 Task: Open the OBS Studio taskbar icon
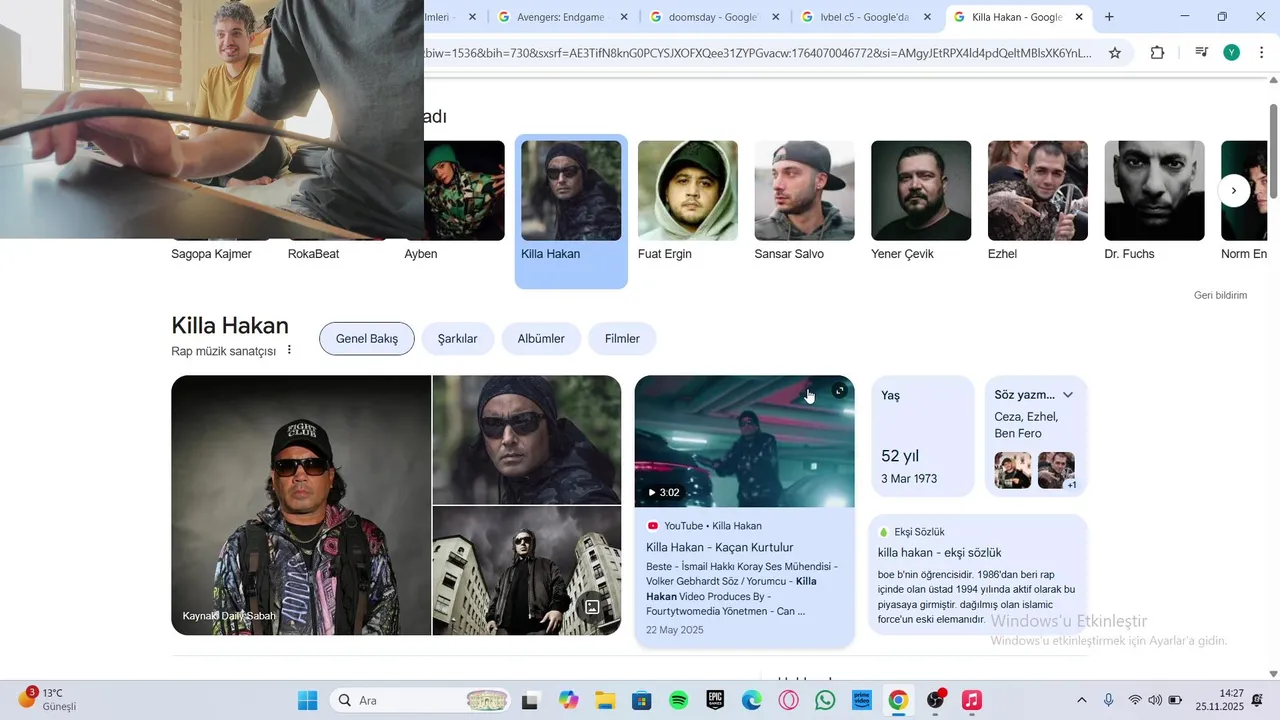click(935, 700)
